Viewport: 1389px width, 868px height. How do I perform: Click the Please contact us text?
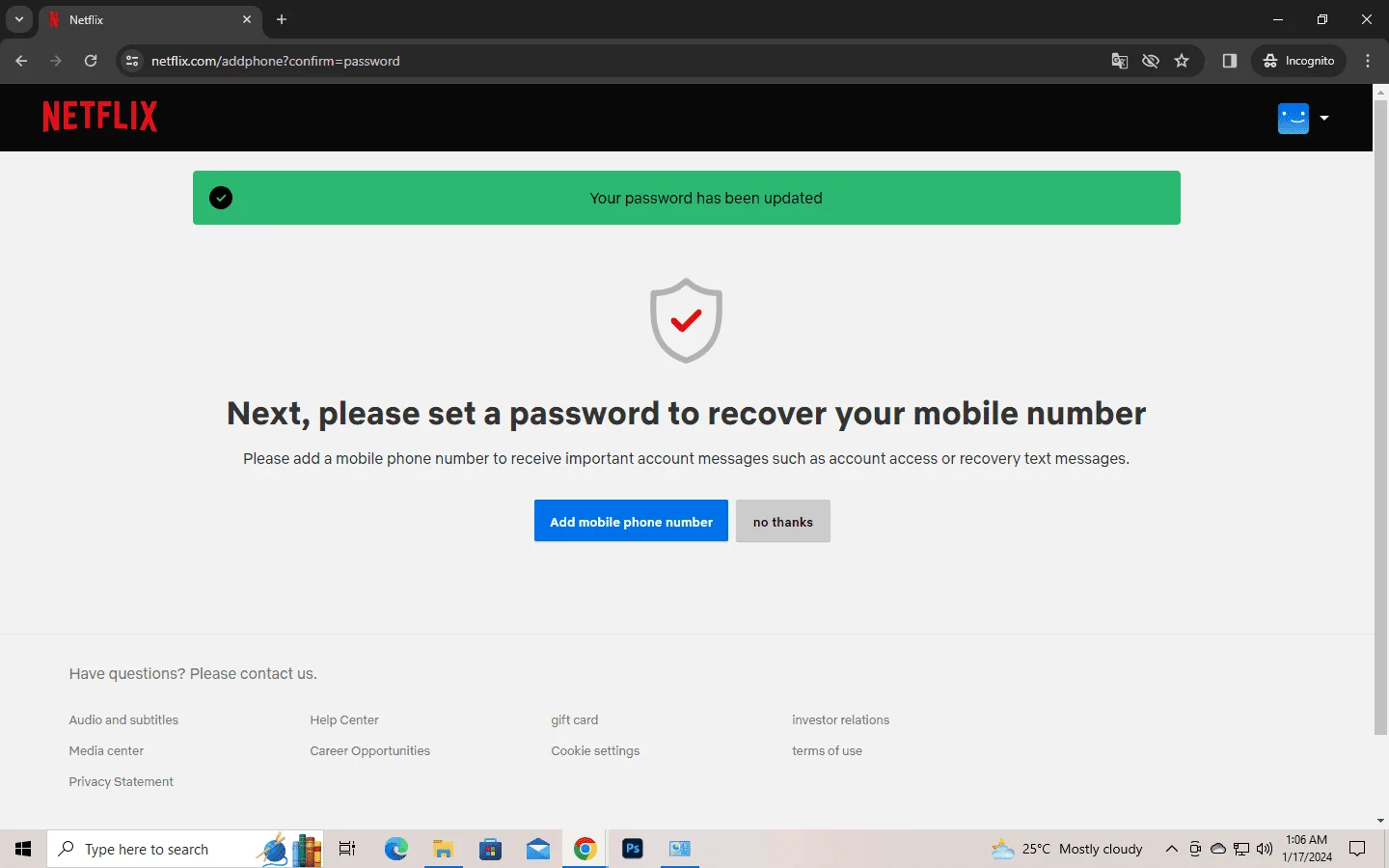254,673
